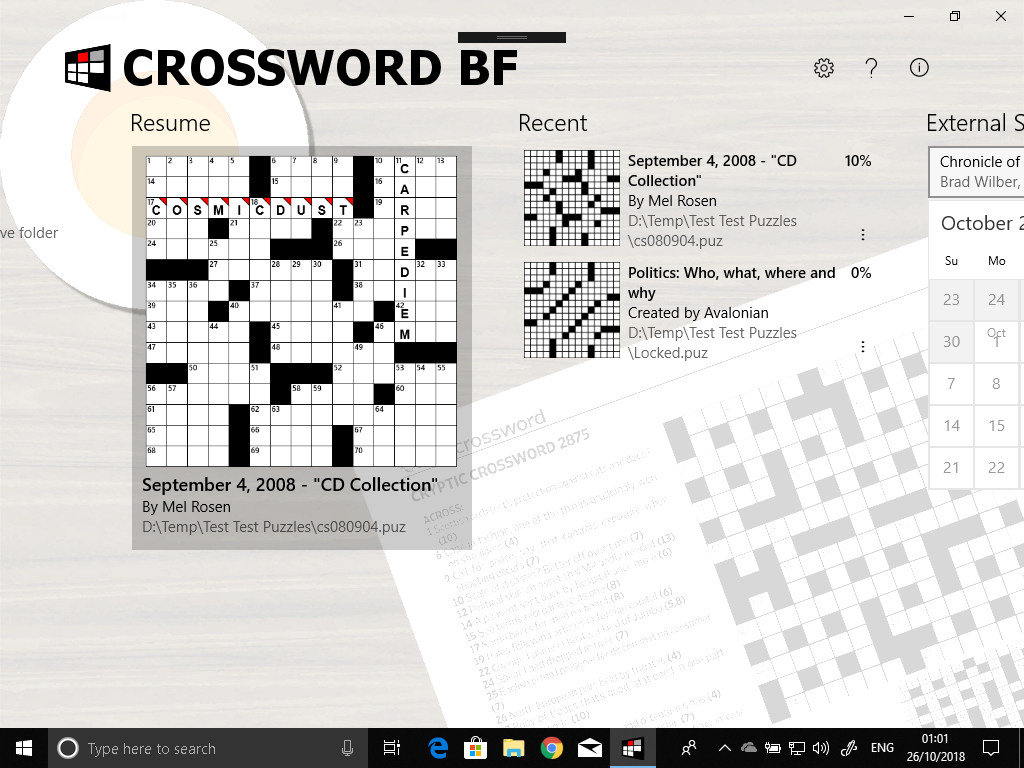Image resolution: width=1024 pixels, height=768 pixels.
Task: Click the 10% progress label
Action: click(857, 161)
